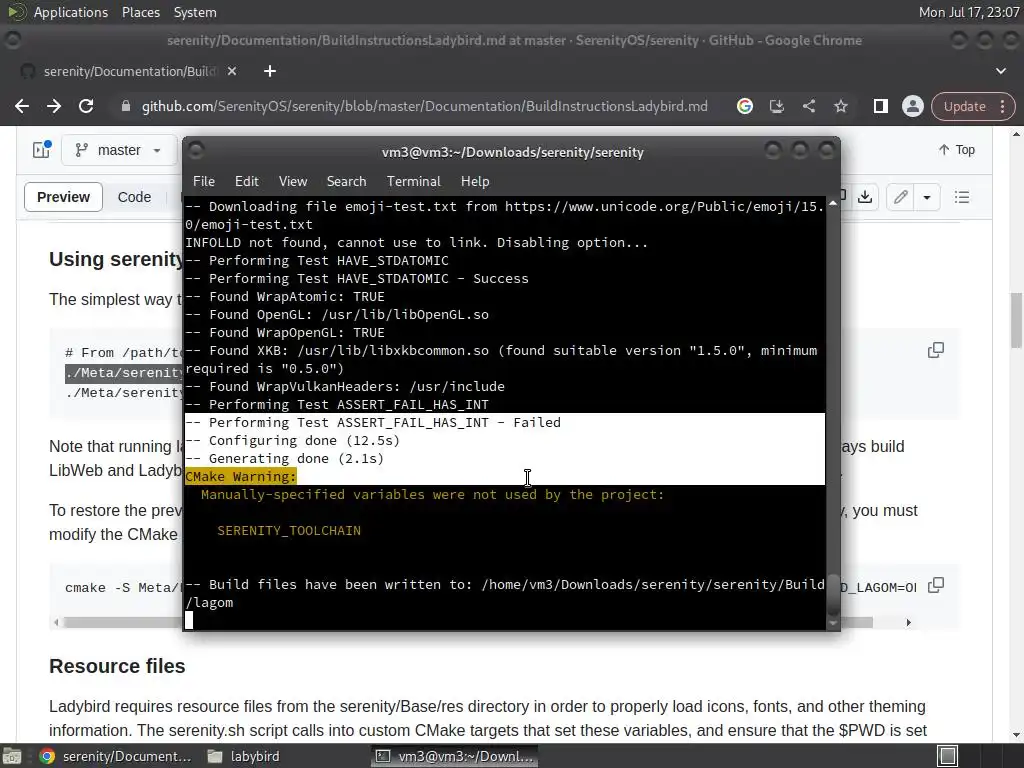Slide code block right via arrow

(908, 622)
